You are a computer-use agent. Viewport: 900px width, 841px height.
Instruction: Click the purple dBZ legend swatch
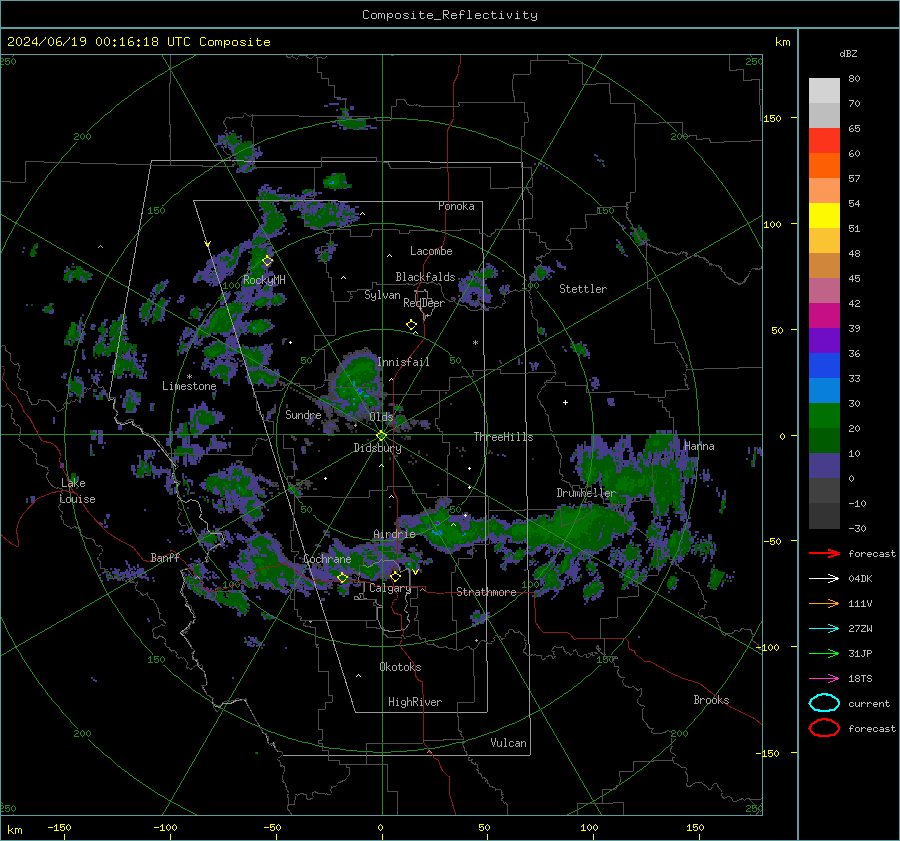[x=824, y=340]
